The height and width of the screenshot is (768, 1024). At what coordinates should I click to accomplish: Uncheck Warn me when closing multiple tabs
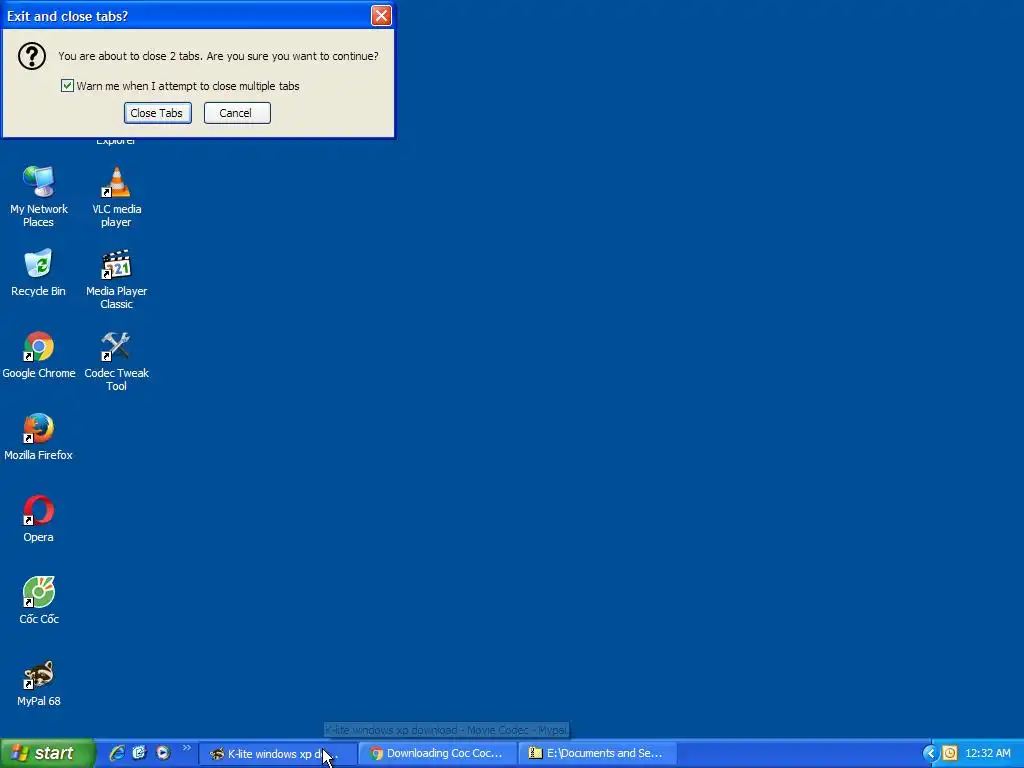67,86
